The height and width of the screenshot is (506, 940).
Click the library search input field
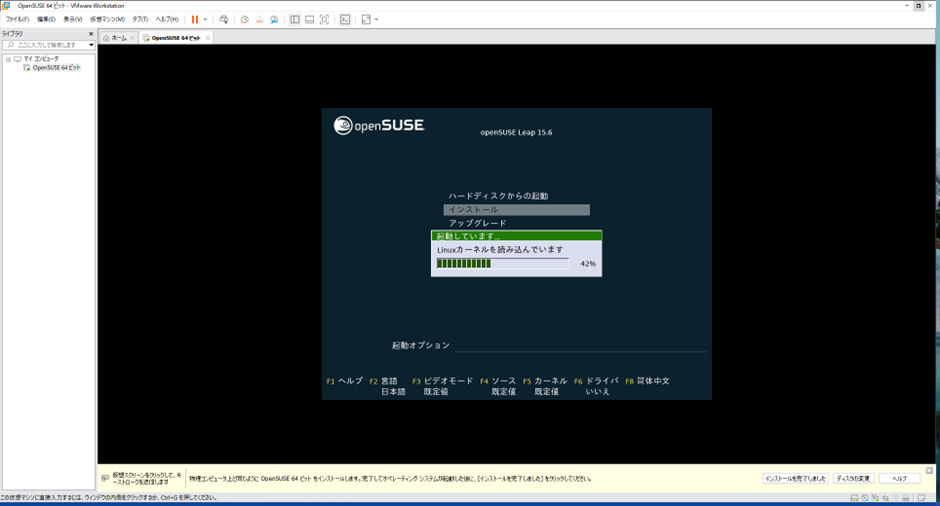[50, 45]
